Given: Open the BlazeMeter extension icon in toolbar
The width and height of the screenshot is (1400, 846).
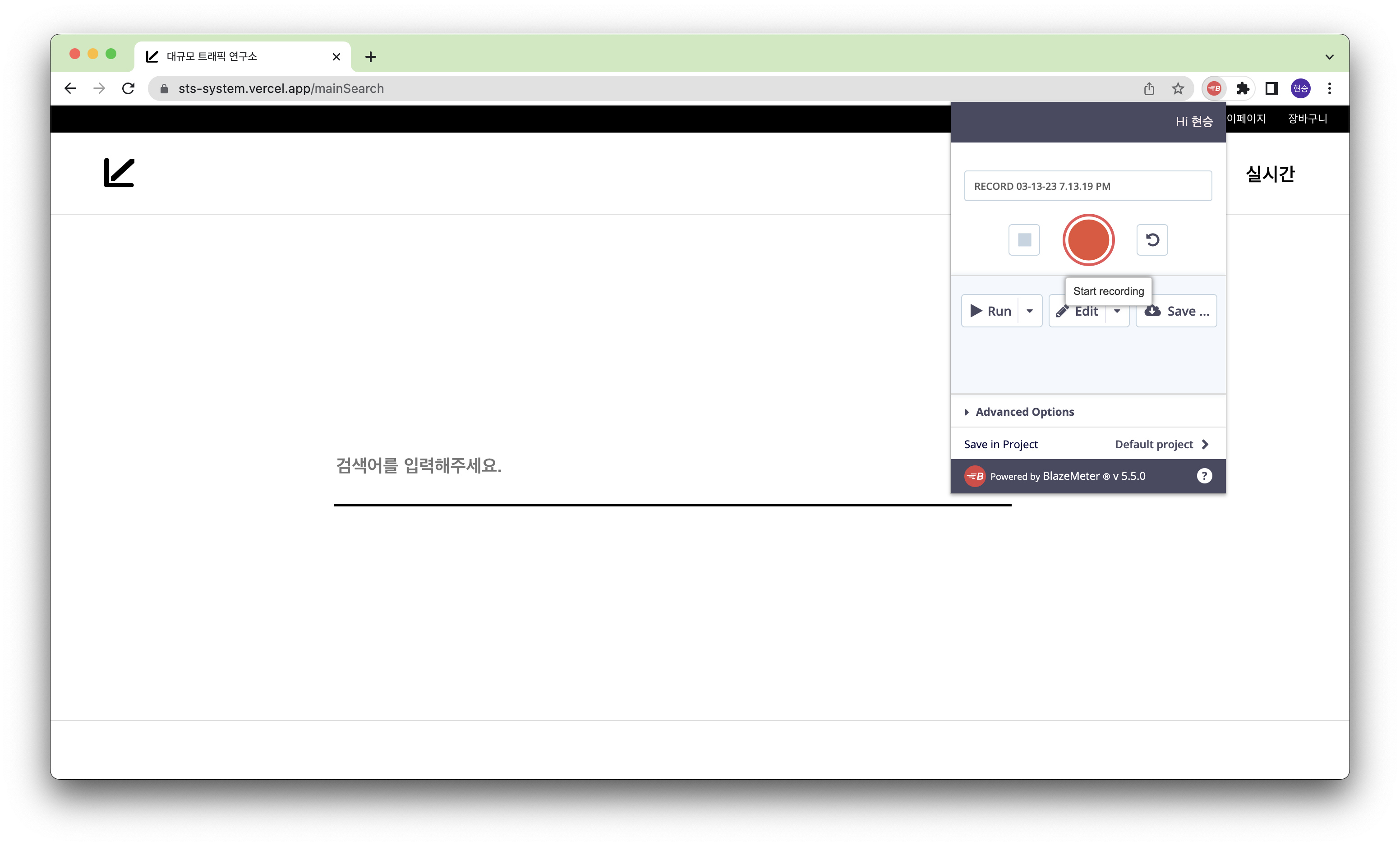Looking at the screenshot, I should coord(1214,89).
